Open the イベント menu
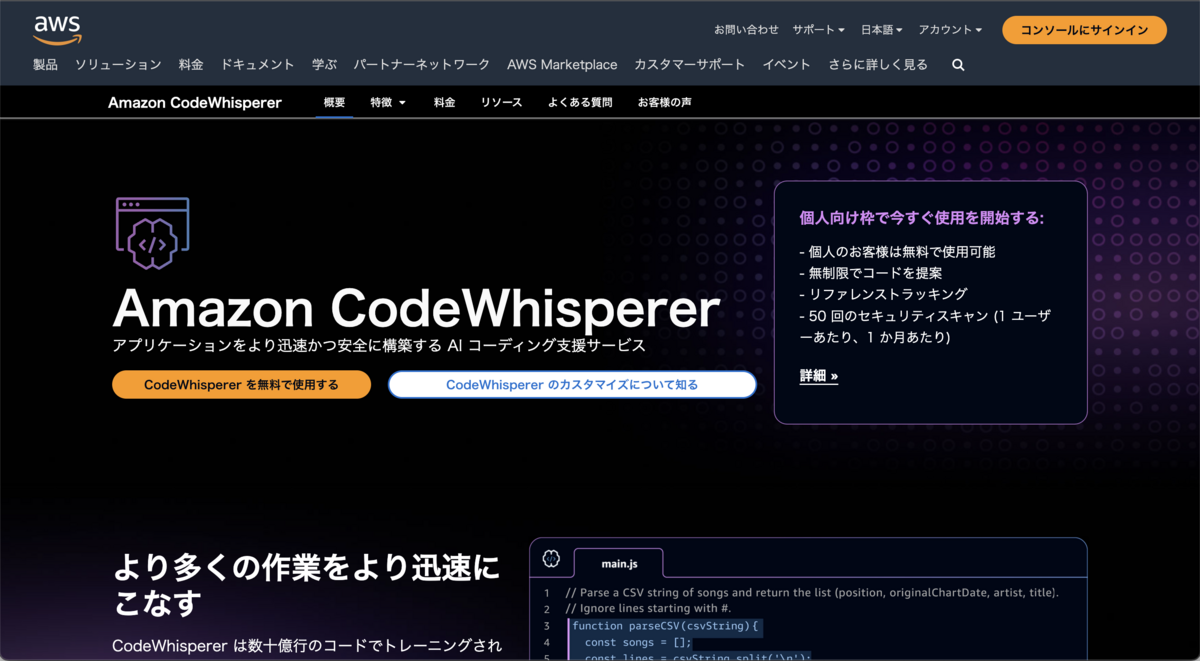The image size is (1200, 661). [x=786, y=64]
